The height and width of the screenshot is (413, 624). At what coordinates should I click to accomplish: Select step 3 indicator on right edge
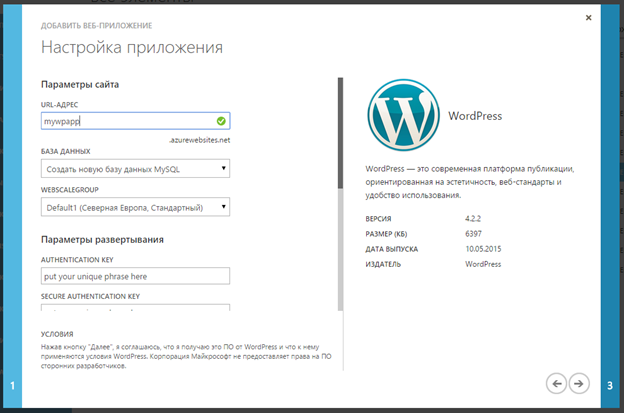[x=610, y=386]
